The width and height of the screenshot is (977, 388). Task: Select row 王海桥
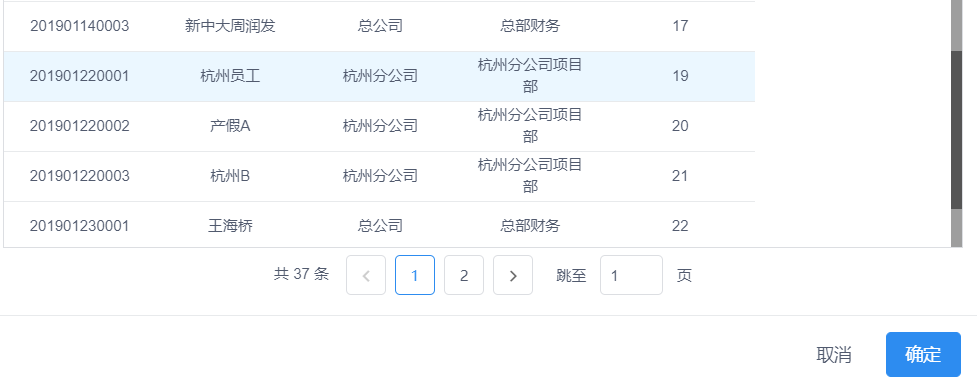[379, 225]
